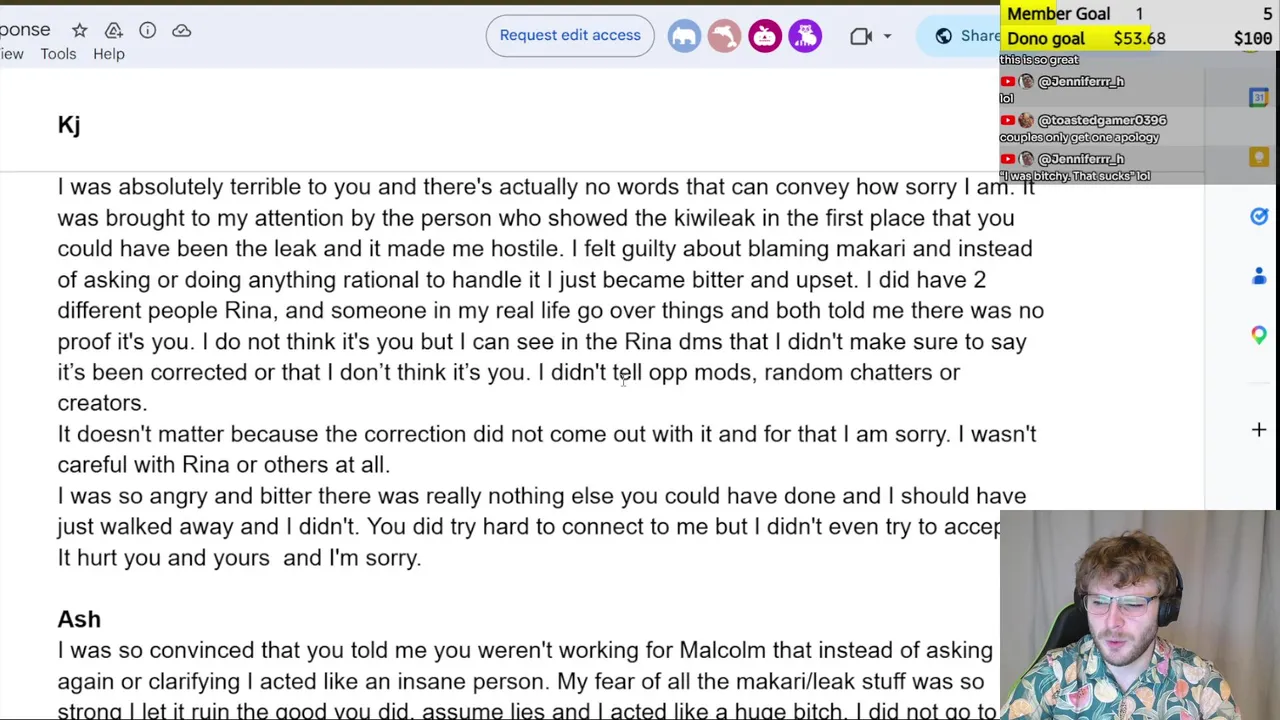Check the cloud document status icon

pos(181,31)
